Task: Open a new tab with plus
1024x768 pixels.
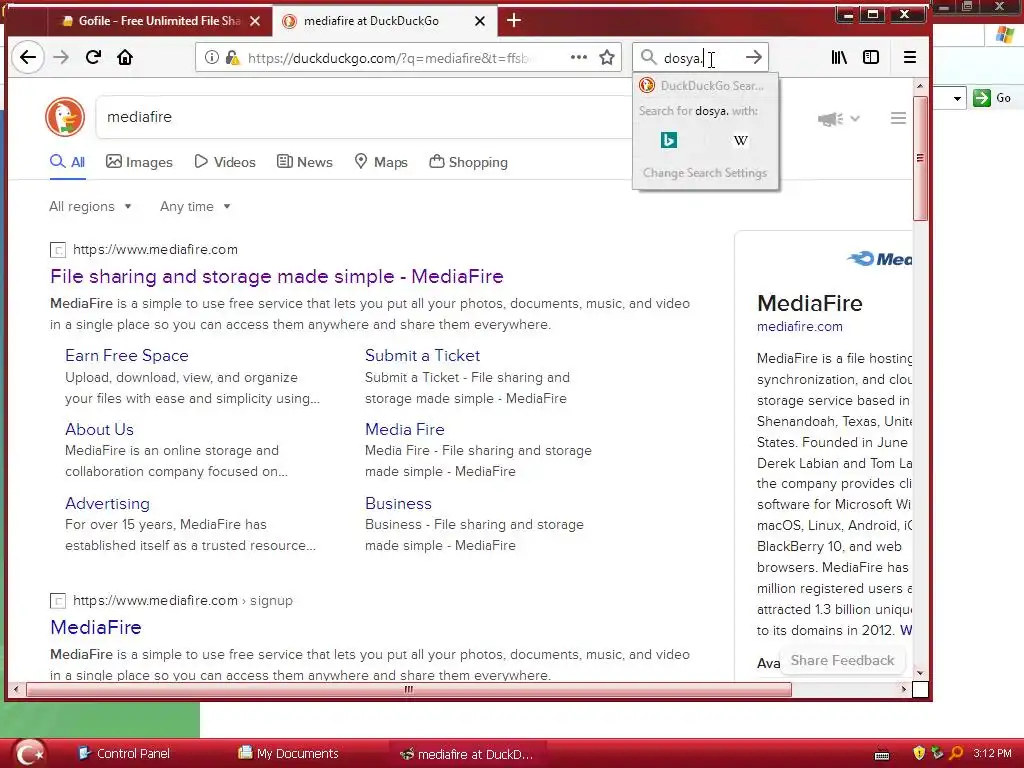Action: [x=514, y=20]
